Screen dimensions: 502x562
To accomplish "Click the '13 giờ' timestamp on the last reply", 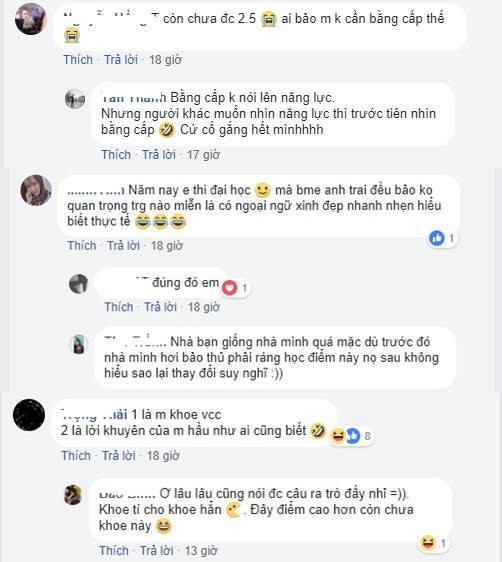I will click(201, 551).
